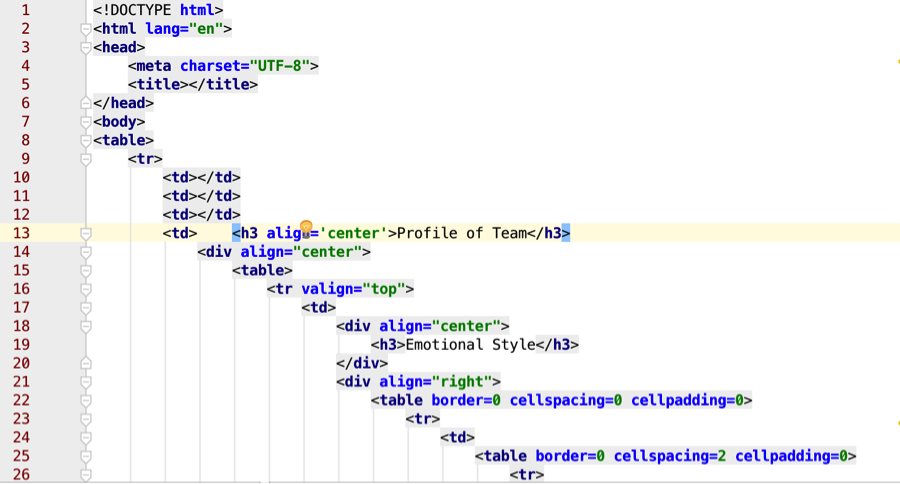Click the opening <body> tag
The image size is (900, 484).
(119, 122)
